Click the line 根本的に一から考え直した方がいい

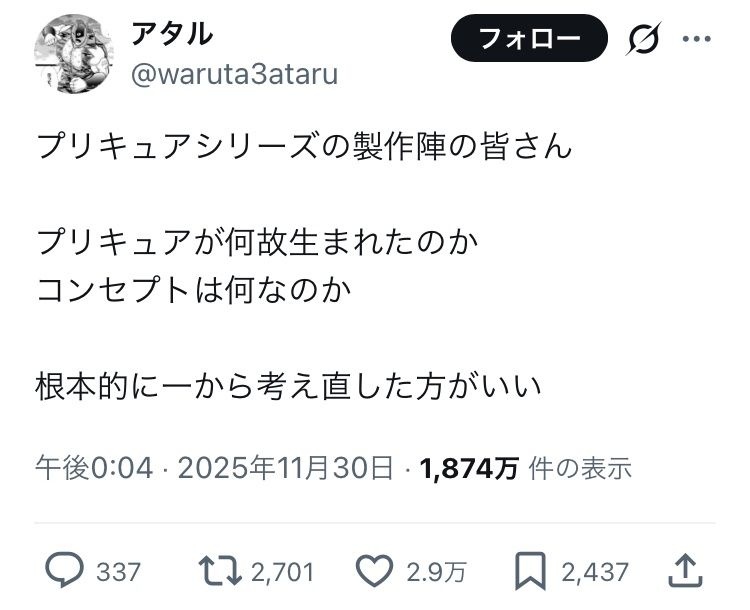pyautogui.click(x=288, y=384)
